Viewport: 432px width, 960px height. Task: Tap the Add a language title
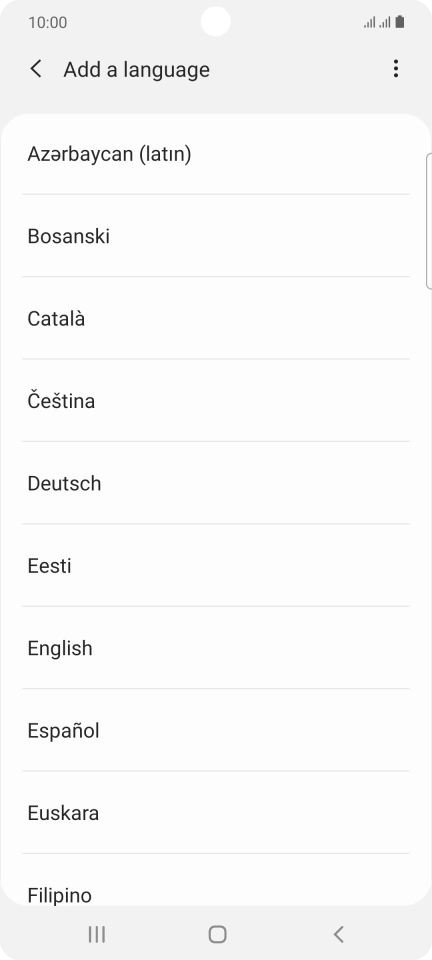point(136,69)
